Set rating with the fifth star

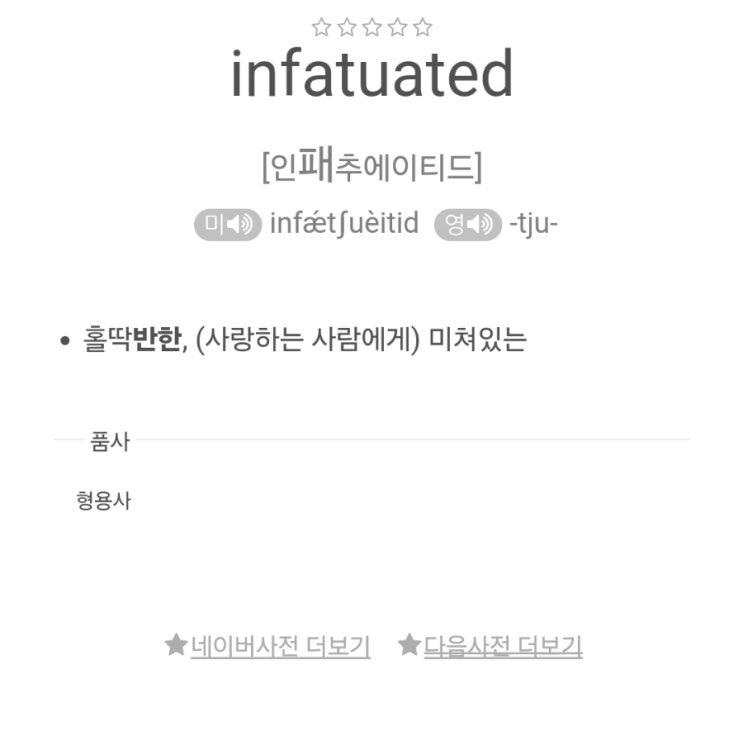click(423, 27)
